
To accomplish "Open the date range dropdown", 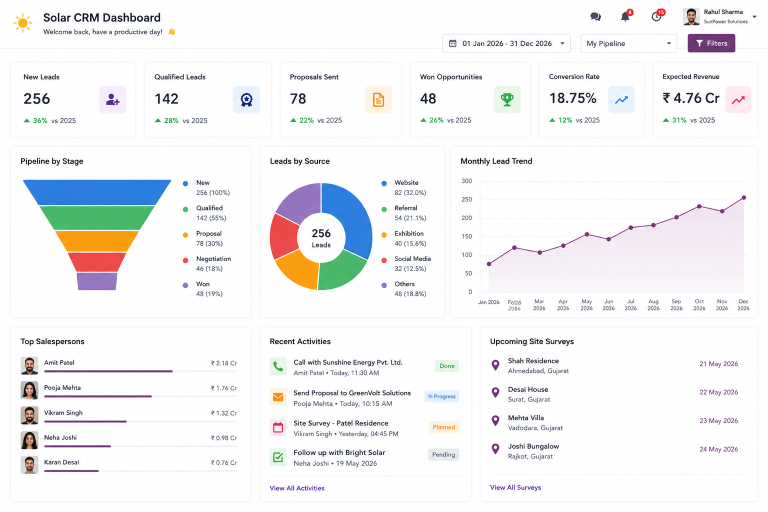I will pyautogui.click(x=506, y=44).
